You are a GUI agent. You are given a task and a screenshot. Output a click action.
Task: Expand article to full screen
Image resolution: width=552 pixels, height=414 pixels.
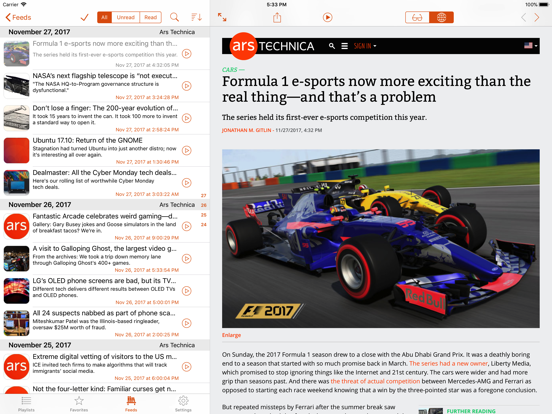(222, 17)
